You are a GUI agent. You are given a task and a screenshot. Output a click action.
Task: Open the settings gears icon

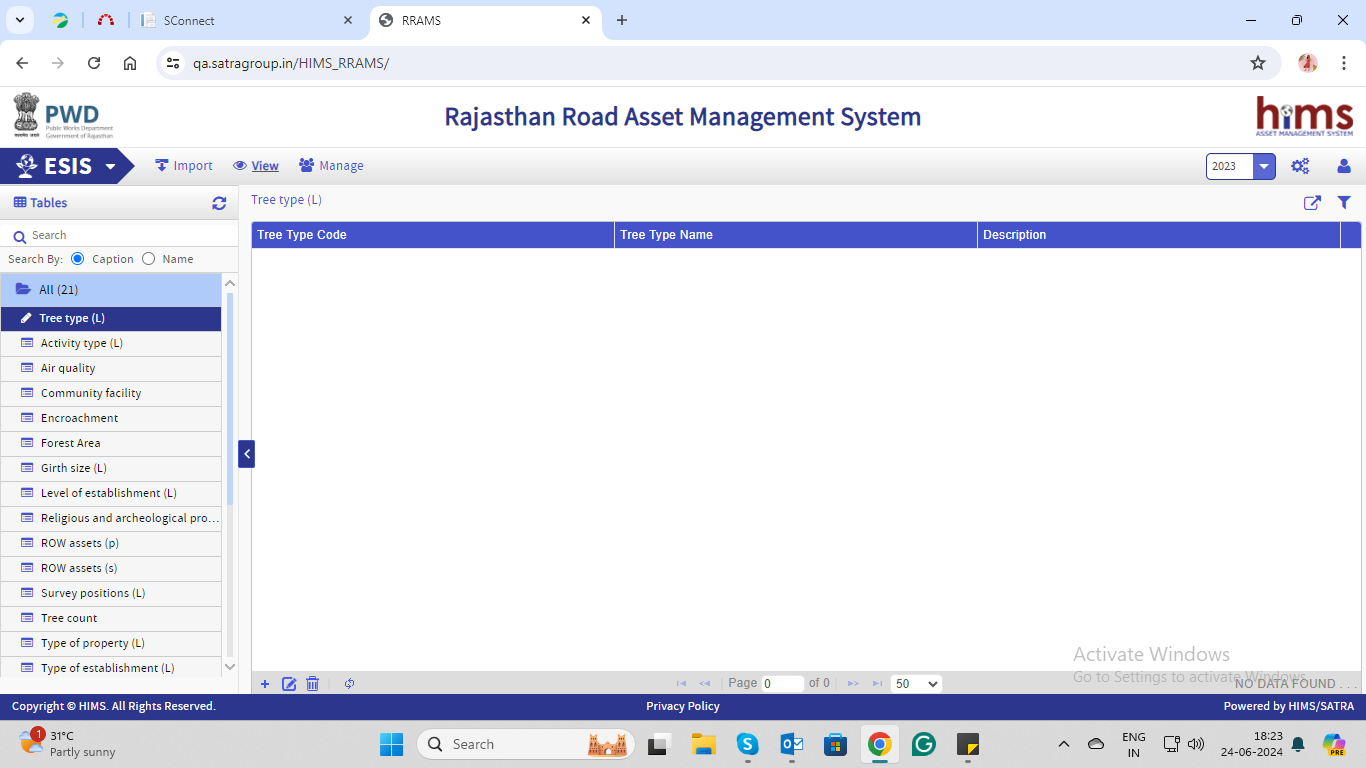(1300, 166)
